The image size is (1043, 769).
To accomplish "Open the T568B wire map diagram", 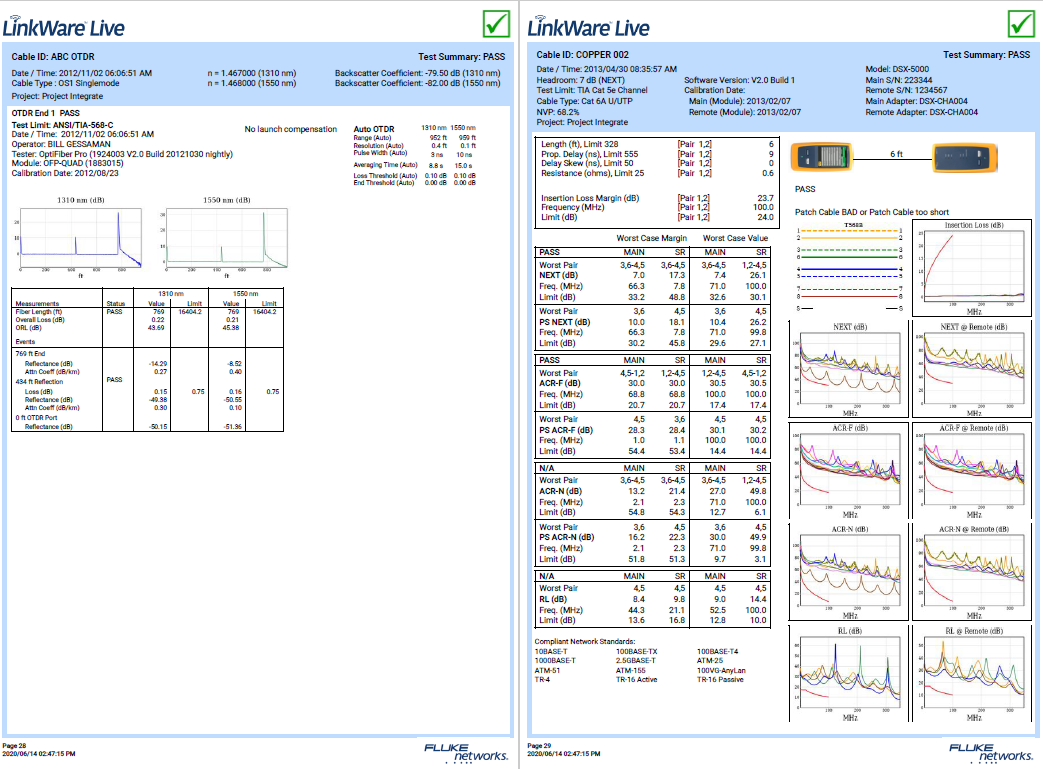I will click(849, 267).
